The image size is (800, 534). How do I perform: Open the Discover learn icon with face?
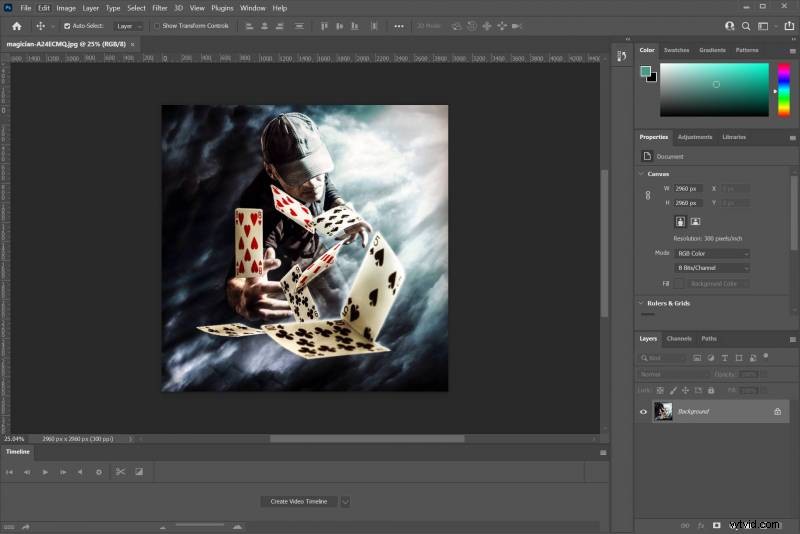[x=730, y=26]
